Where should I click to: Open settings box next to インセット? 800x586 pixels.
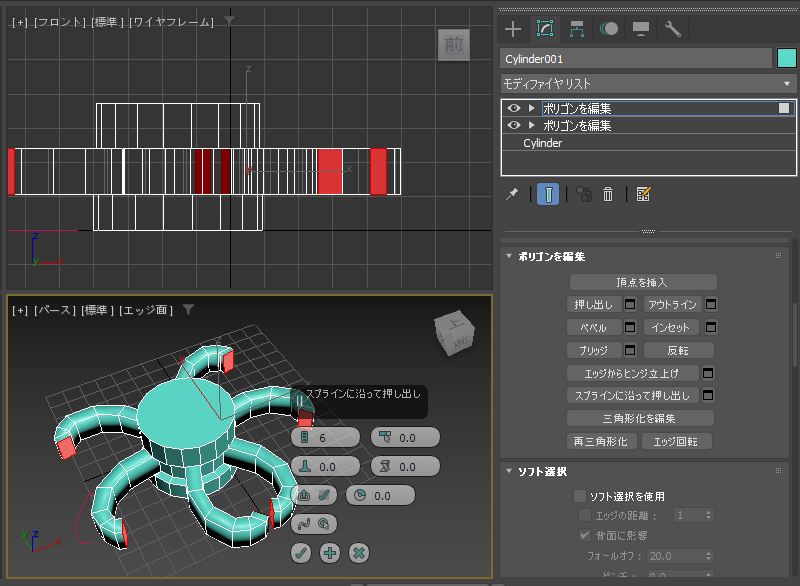point(711,327)
